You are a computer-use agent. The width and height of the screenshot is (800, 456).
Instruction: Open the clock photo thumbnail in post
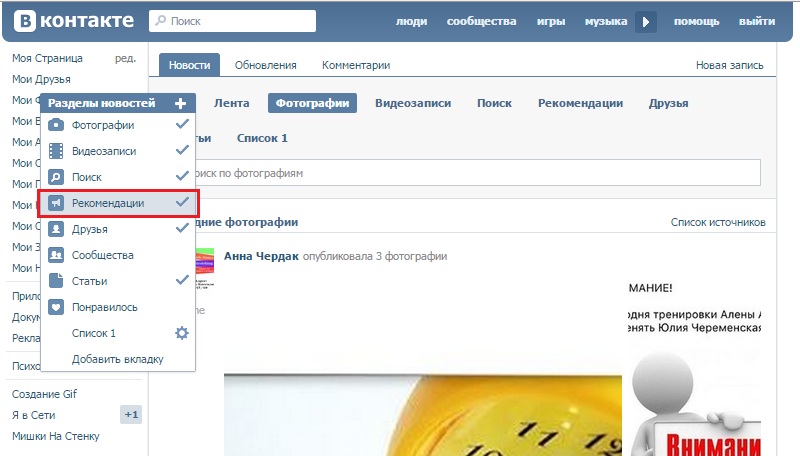tap(422, 415)
